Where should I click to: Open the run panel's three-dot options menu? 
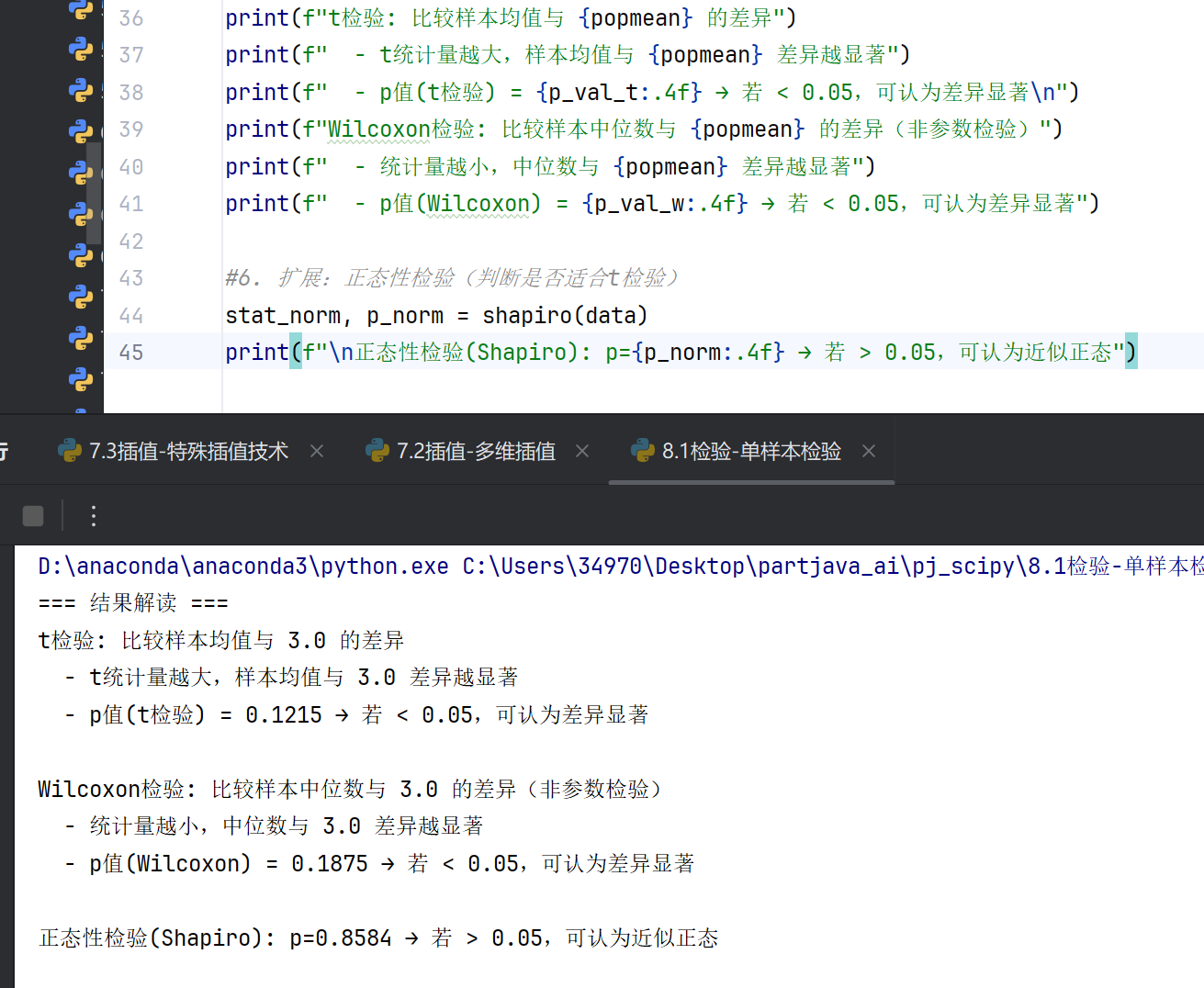point(93,516)
